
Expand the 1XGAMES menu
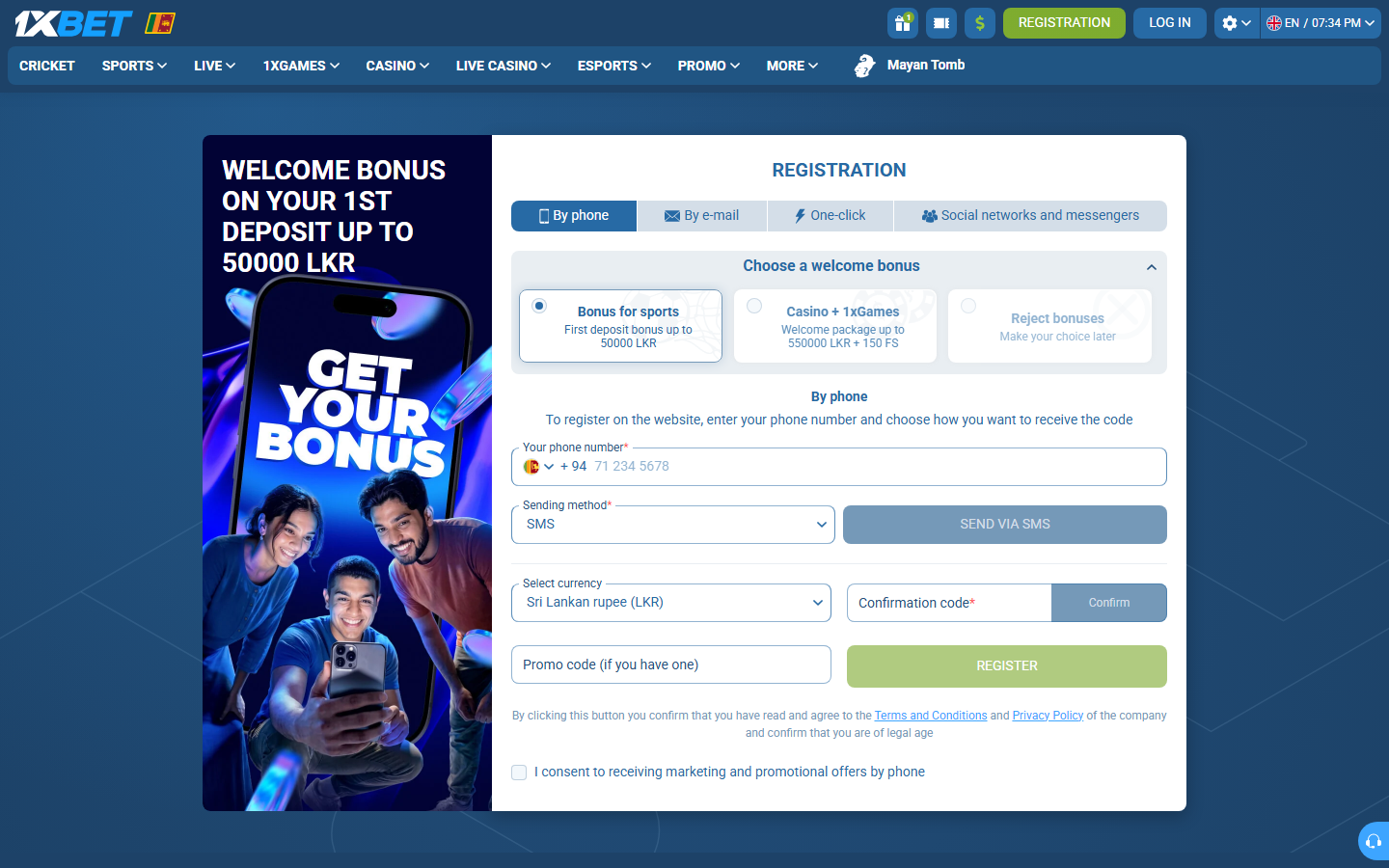coord(301,66)
